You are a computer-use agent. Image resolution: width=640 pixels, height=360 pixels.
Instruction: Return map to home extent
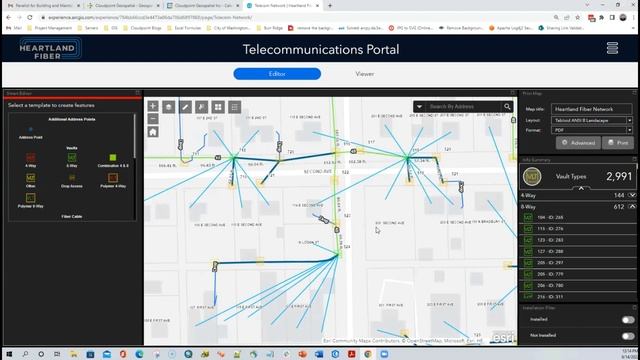click(x=153, y=132)
